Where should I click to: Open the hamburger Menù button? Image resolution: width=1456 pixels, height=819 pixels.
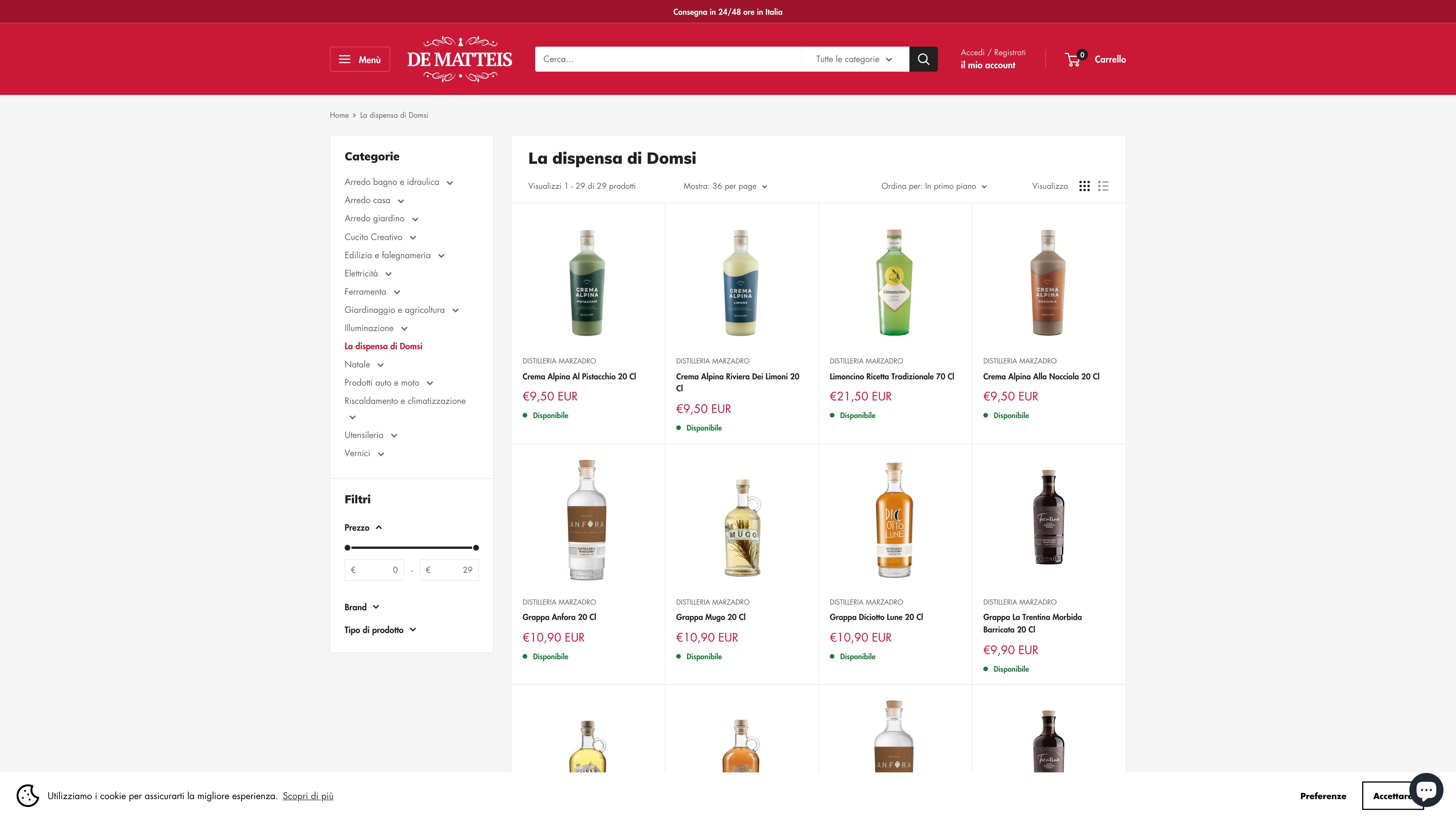coord(359,59)
